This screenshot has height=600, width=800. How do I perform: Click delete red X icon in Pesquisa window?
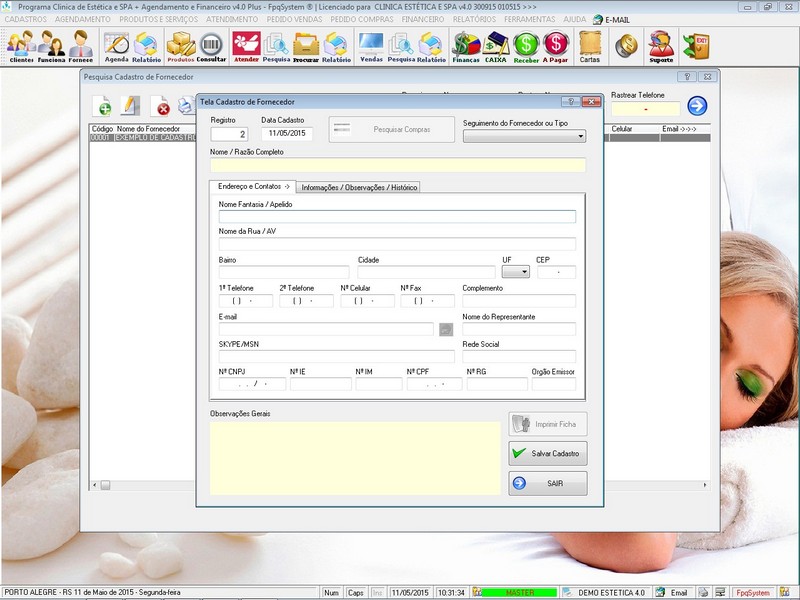pyautogui.click(x=160, y=106)
